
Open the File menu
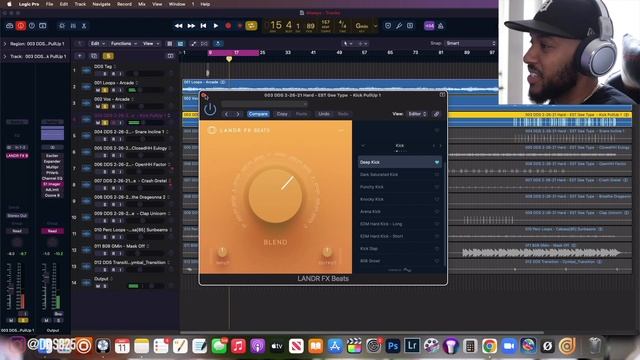(49, 4)
